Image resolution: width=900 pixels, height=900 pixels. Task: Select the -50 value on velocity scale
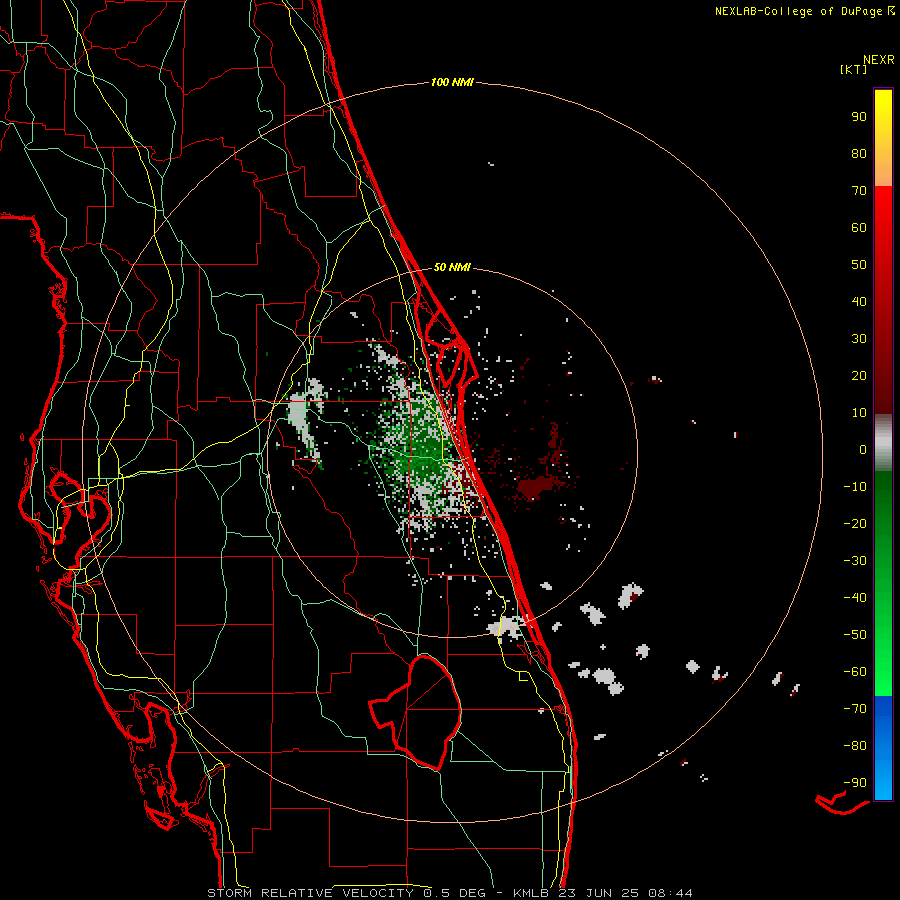(855, 634)
